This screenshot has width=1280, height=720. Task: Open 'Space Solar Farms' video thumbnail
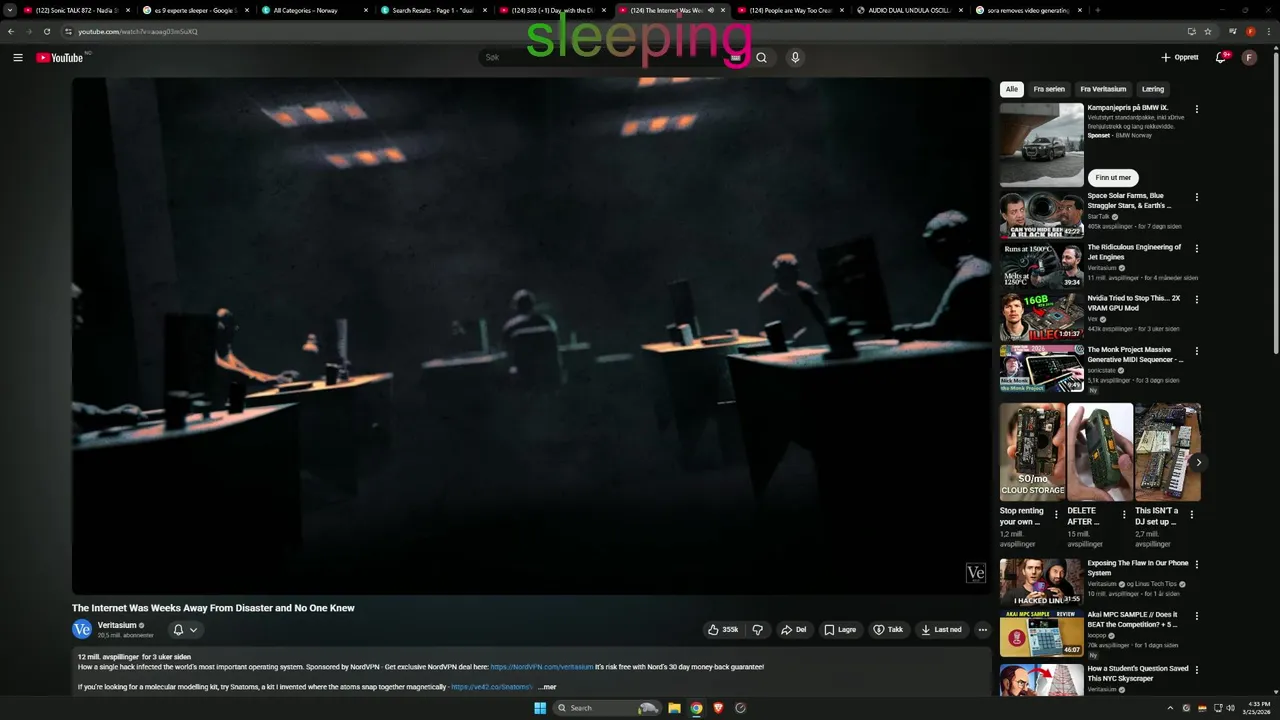point(1041,215)
